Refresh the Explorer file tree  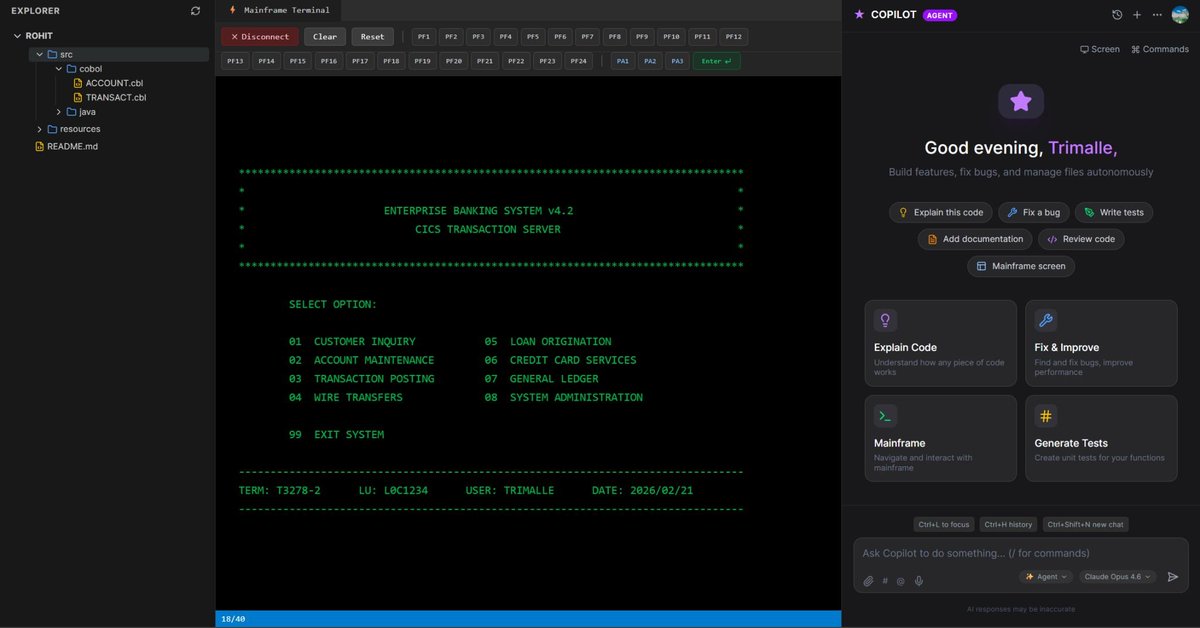[195, 11]
